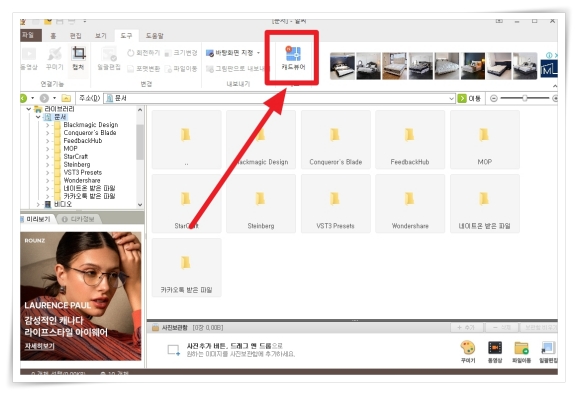Adjust the thumbnail zoom slider handle

tap(524, 98)
